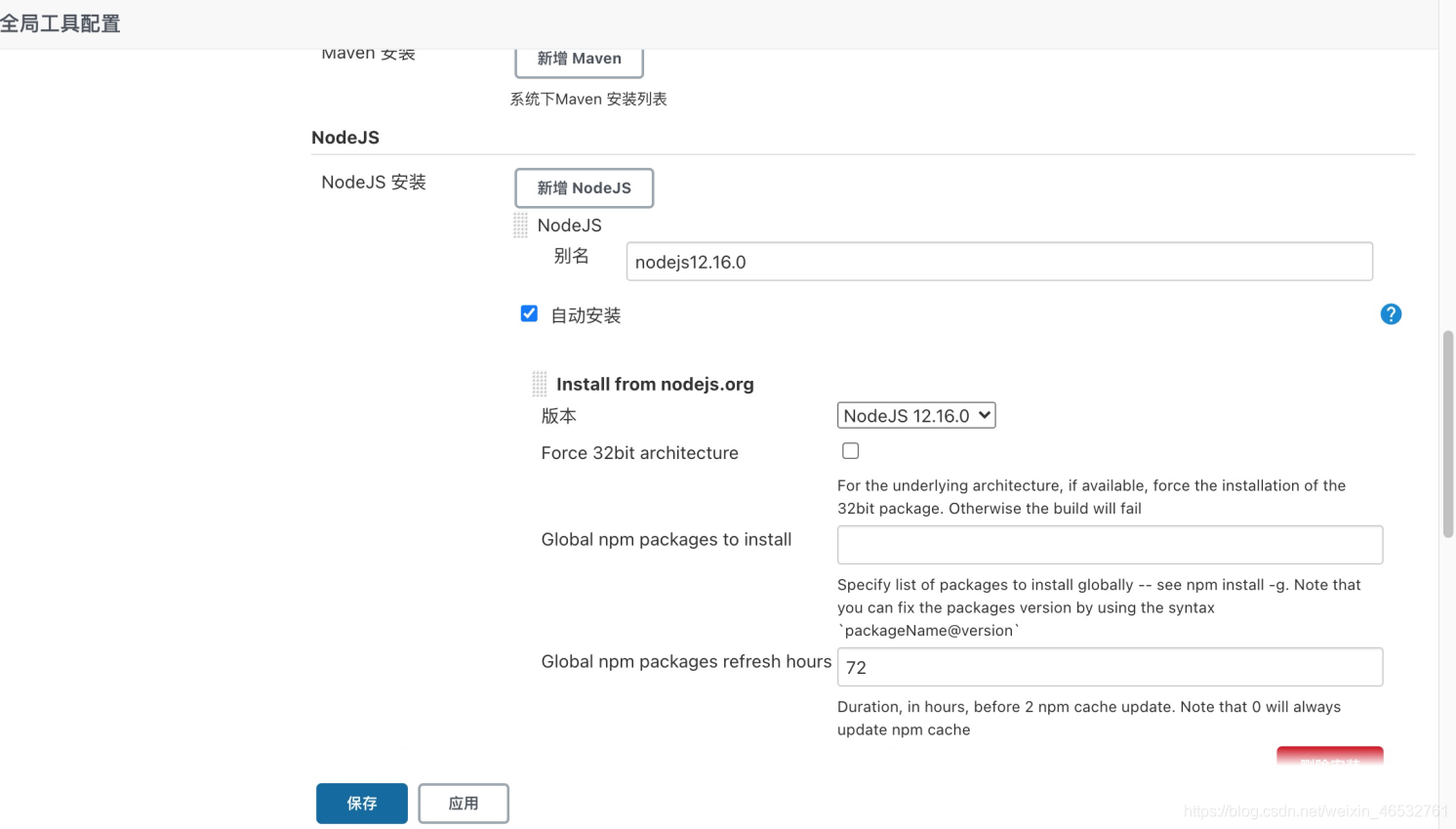Click the NodeJS section heading
This screenshot has width=1456, height=829.
coord(345,138)
